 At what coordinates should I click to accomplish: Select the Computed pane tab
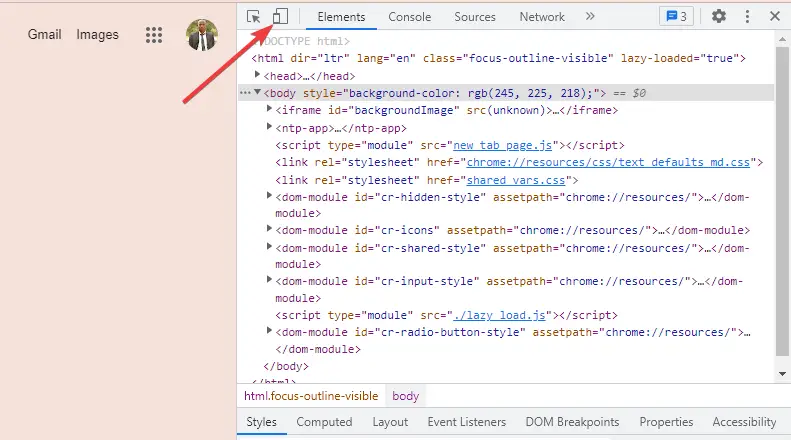click(x=324, y=422)
